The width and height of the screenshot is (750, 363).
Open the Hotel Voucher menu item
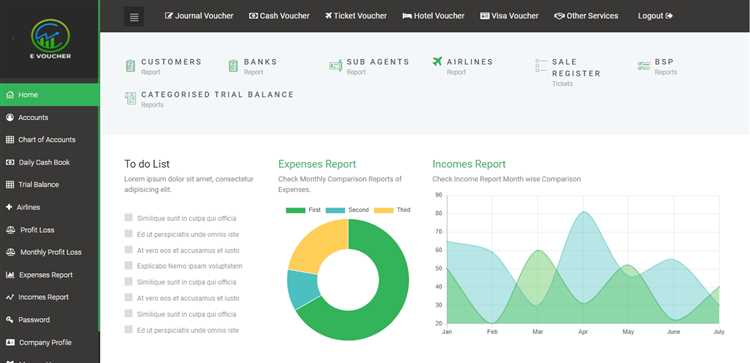tap(433, 16)
